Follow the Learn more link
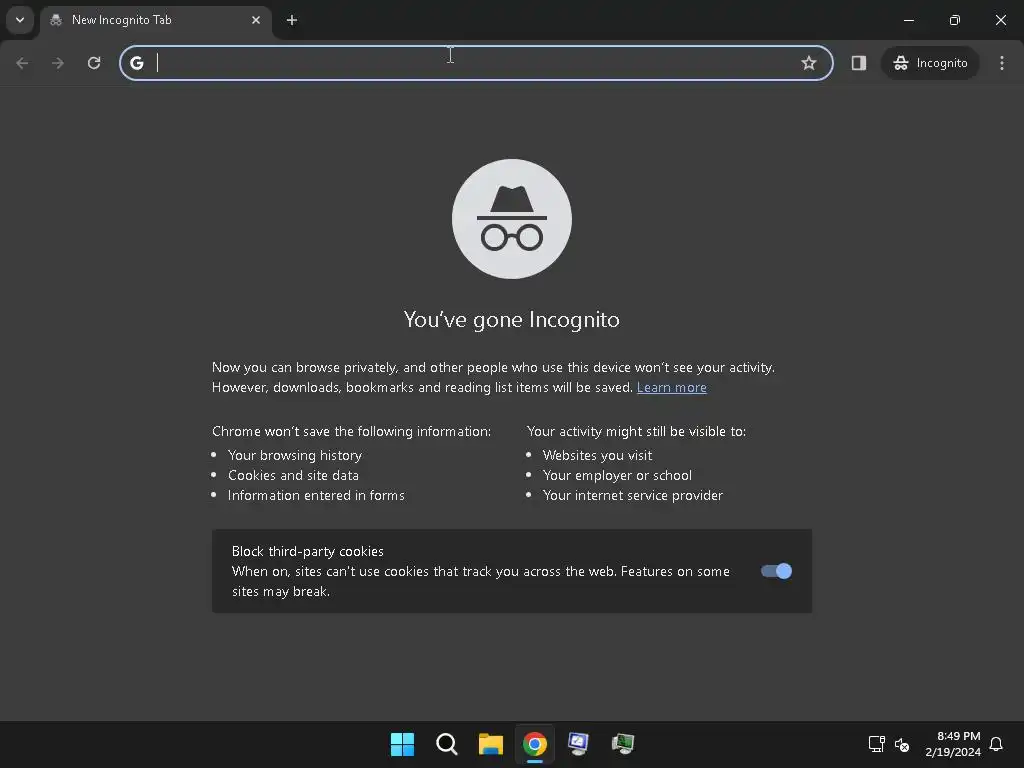The image size is (1024, 768). pos(671,387)
